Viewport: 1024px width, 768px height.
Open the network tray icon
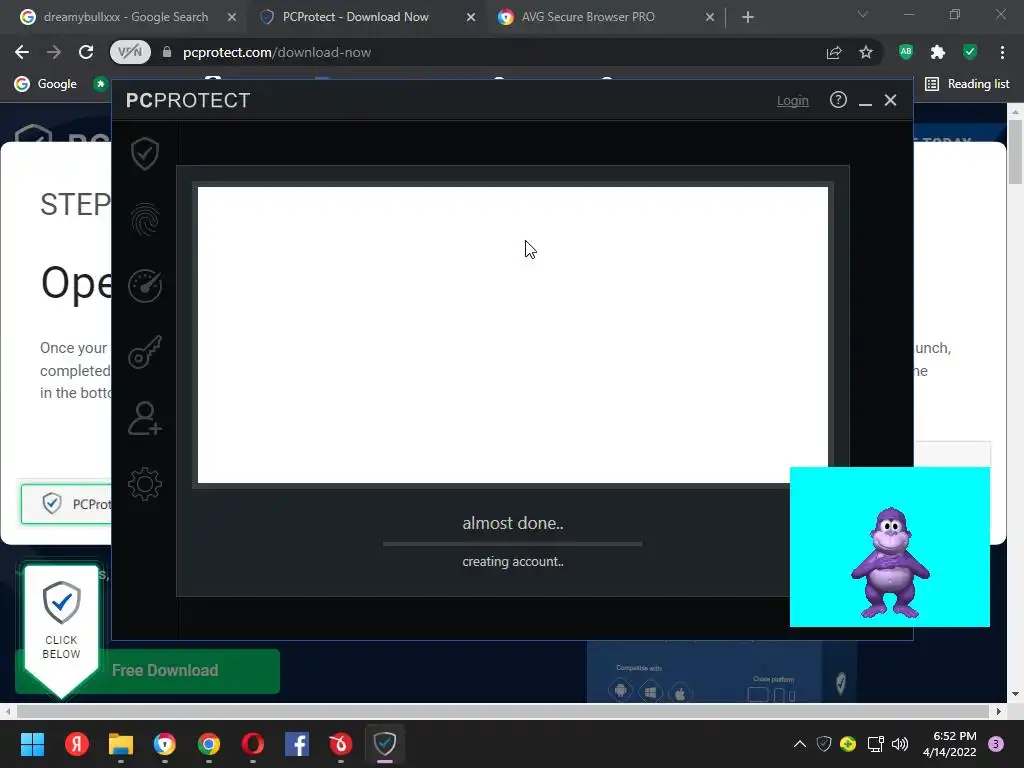(875, 744)
